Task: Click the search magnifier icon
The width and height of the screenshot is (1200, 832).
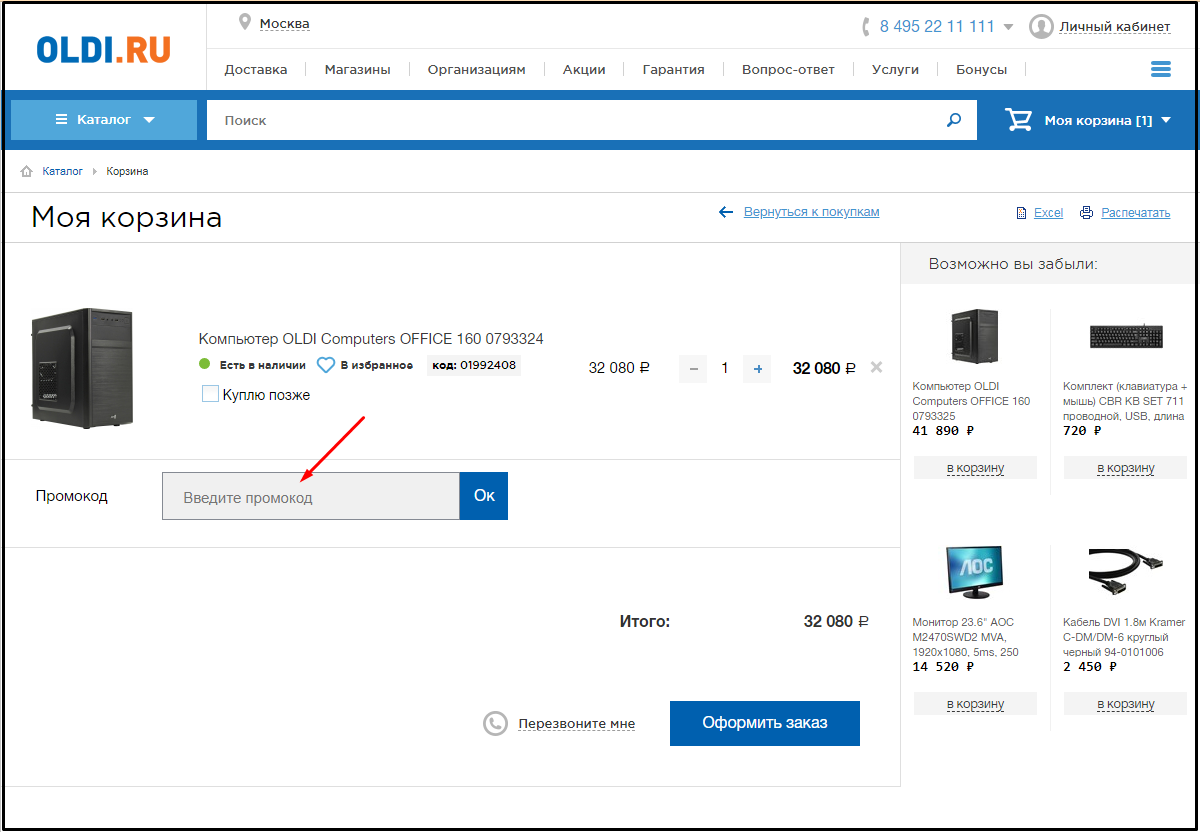Action: click(x=954, y=120)
